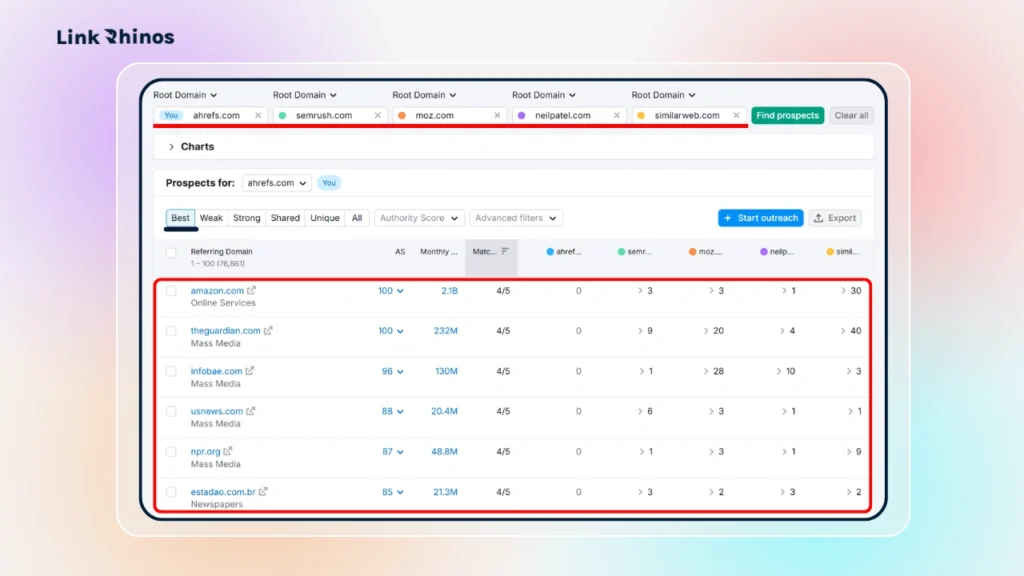Select the Strong tab
1024x576 pixels.
tap(246, 218)
